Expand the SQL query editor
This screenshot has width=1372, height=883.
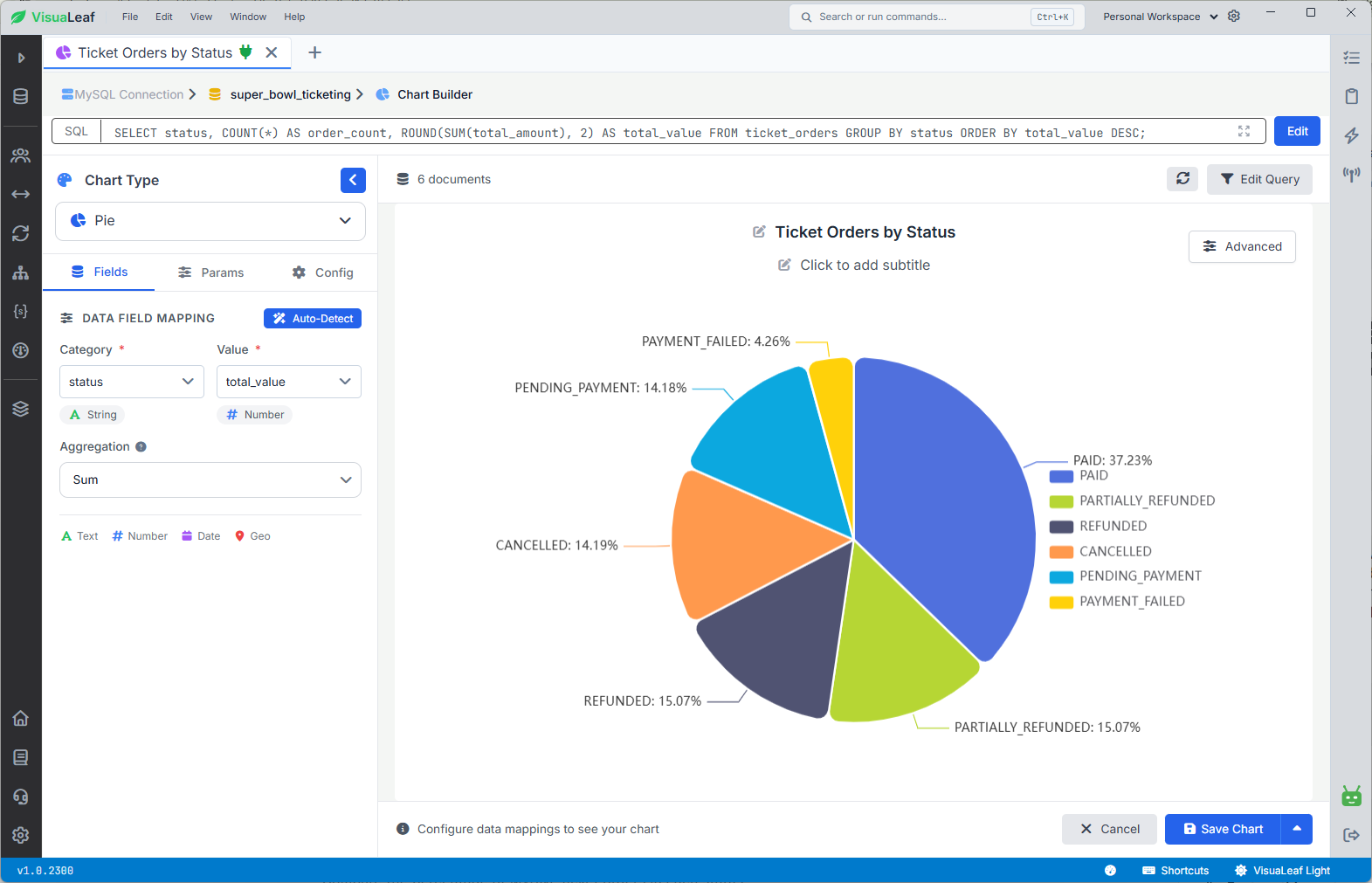(1244, 131)
